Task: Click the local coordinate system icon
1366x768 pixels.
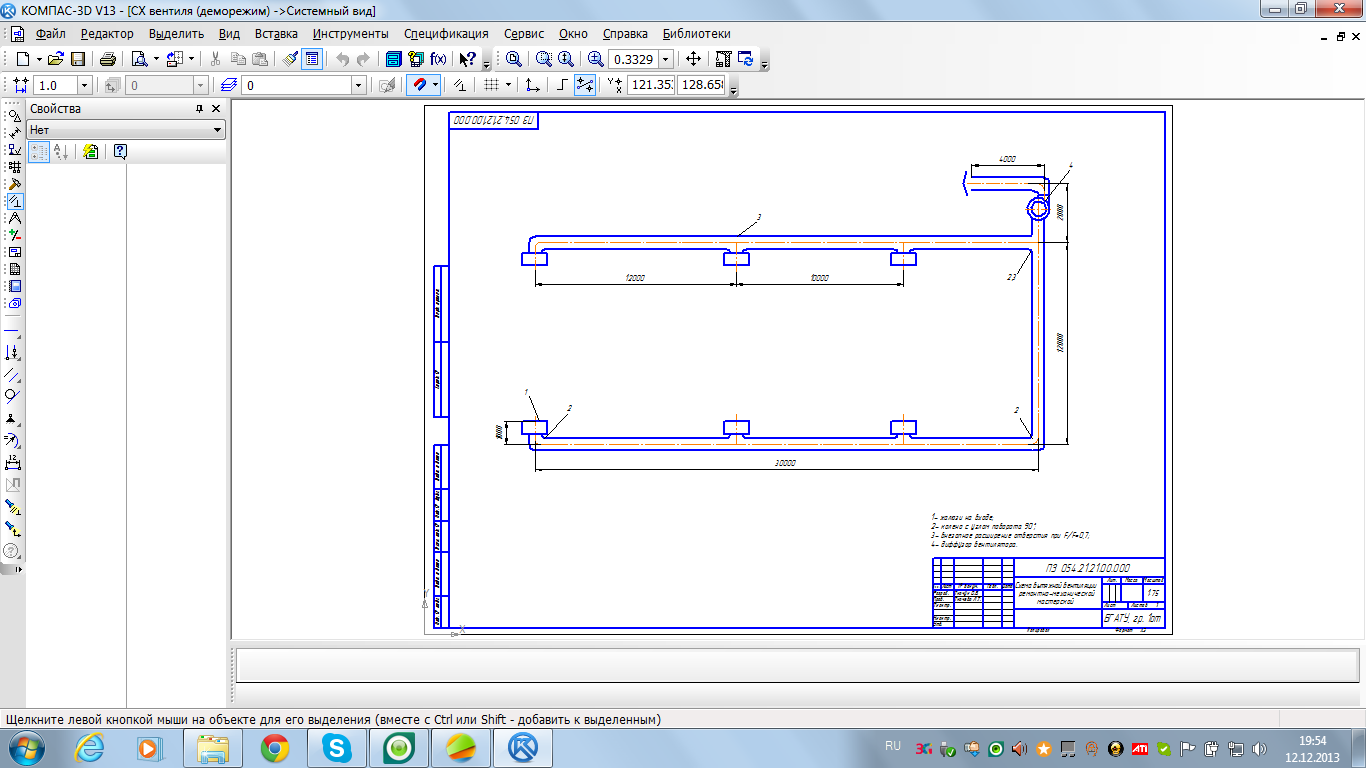Action: point(533,86)
